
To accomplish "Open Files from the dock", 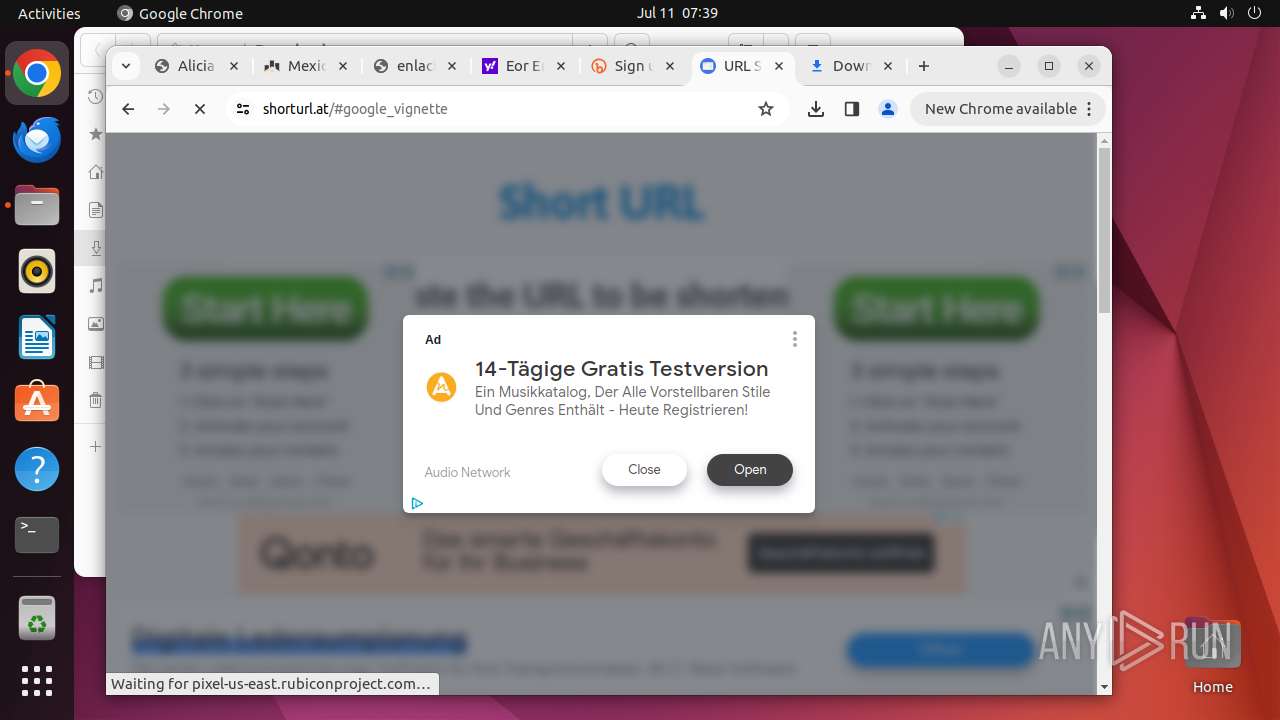I will pyautogui.click(x=37, y=206).
